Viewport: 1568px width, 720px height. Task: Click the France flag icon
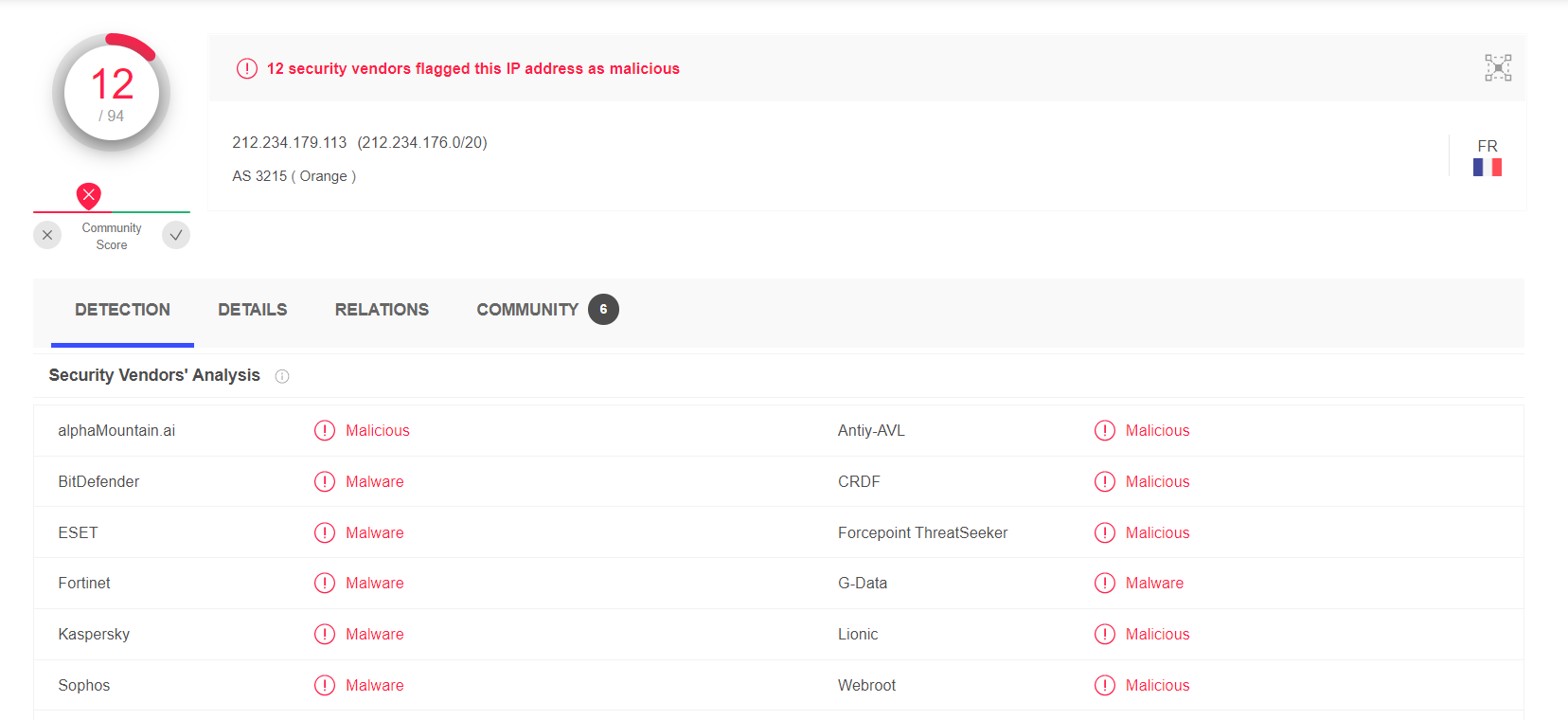coord(1487,168)
